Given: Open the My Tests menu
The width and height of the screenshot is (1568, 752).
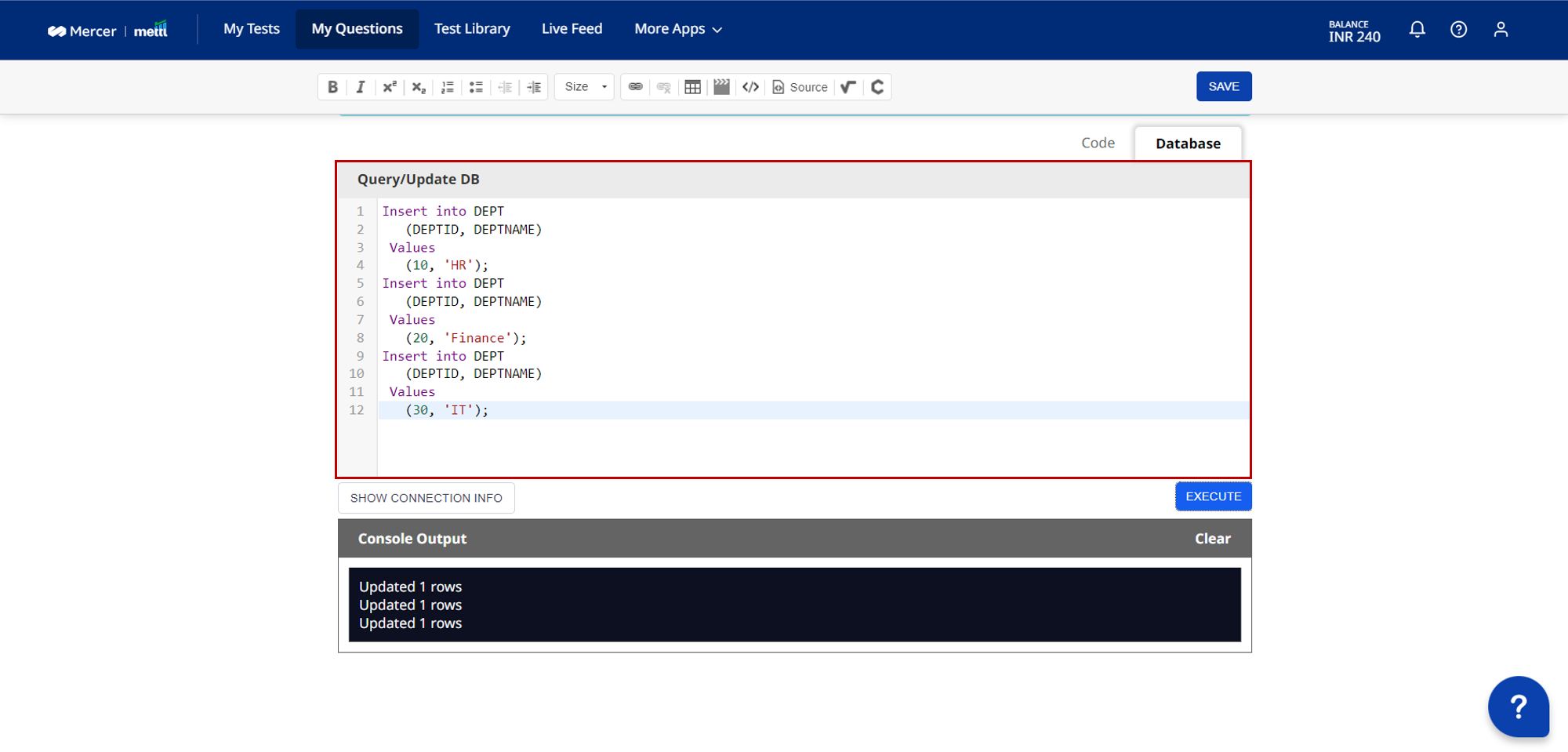Looking at the screenshot, I should pyautogui.click(x=252, y=29).
